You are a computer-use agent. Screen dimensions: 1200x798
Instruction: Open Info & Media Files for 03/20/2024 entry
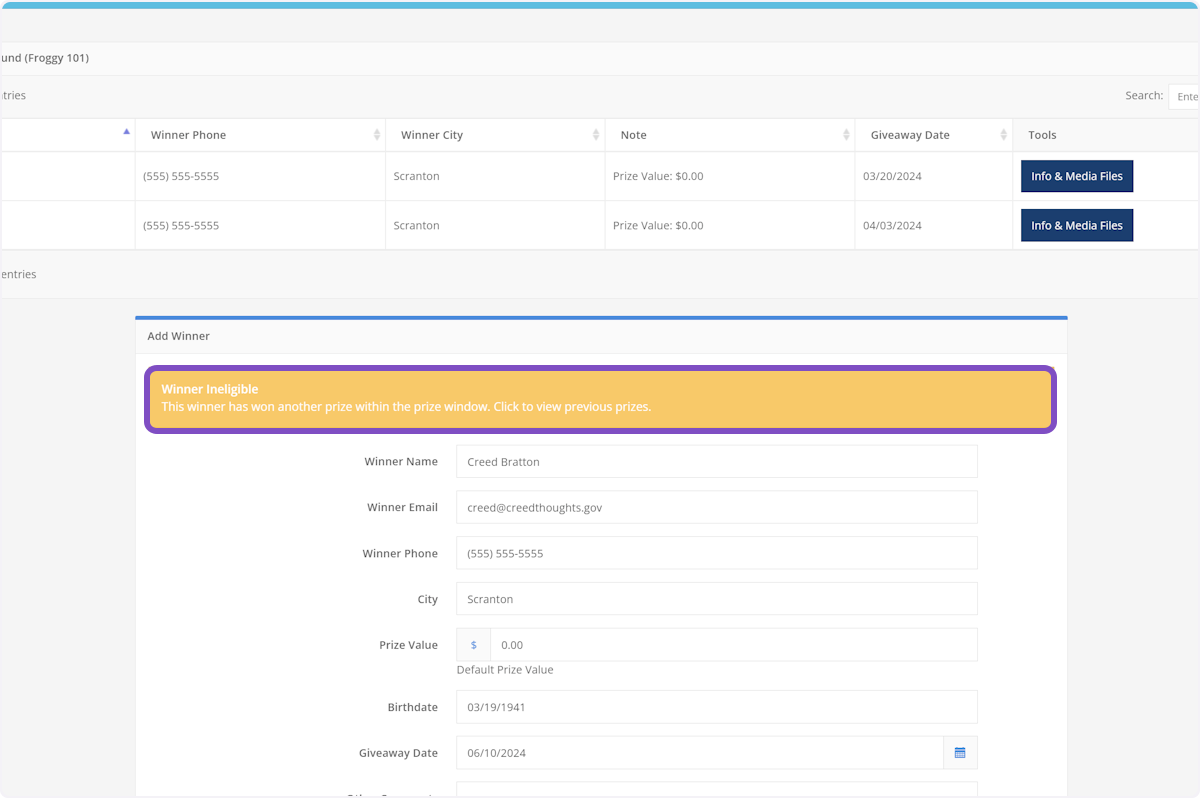1076,176
